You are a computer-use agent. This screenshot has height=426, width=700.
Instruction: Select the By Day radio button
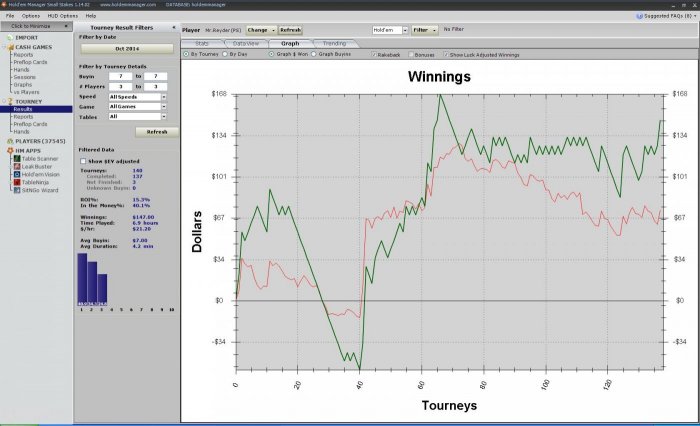[x=225, y=54]
